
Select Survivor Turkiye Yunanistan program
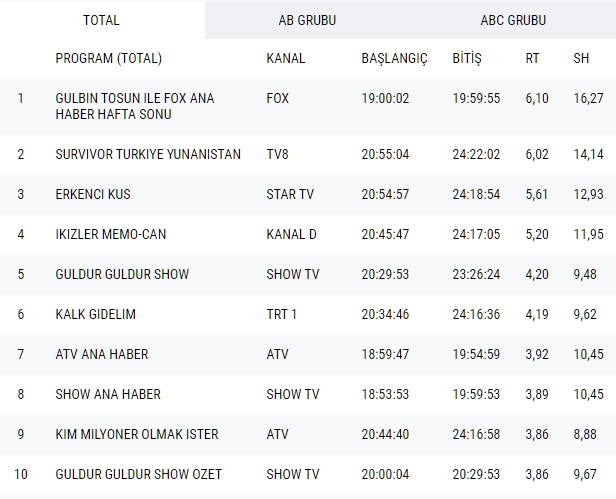coord(148,154)
